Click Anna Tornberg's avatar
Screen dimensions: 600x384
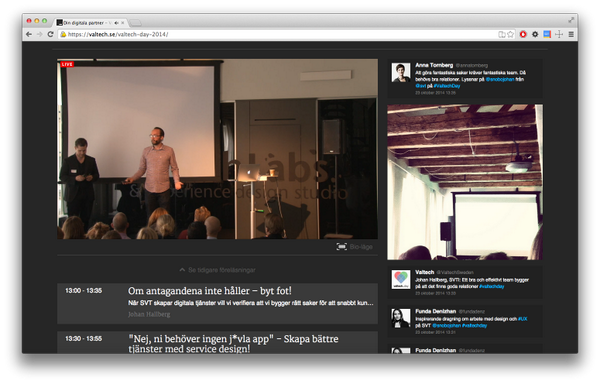click(401, 72)
